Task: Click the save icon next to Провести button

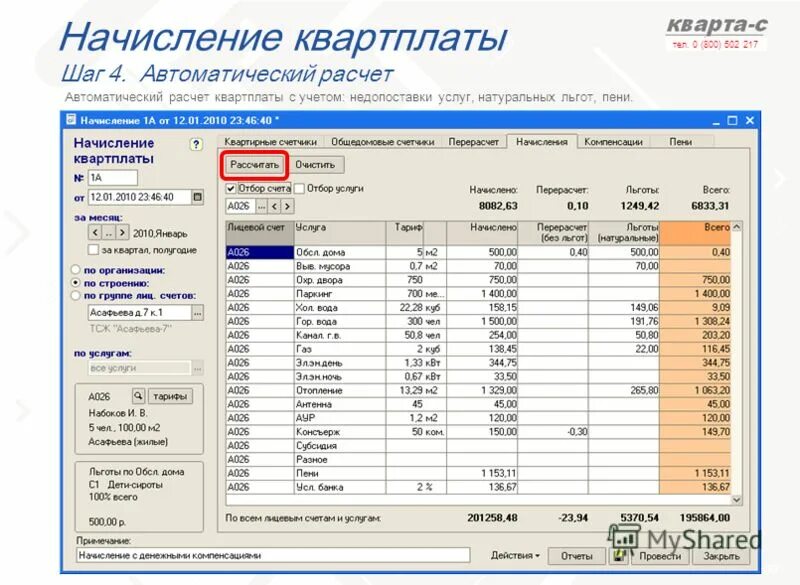Action: click(621, 558)
